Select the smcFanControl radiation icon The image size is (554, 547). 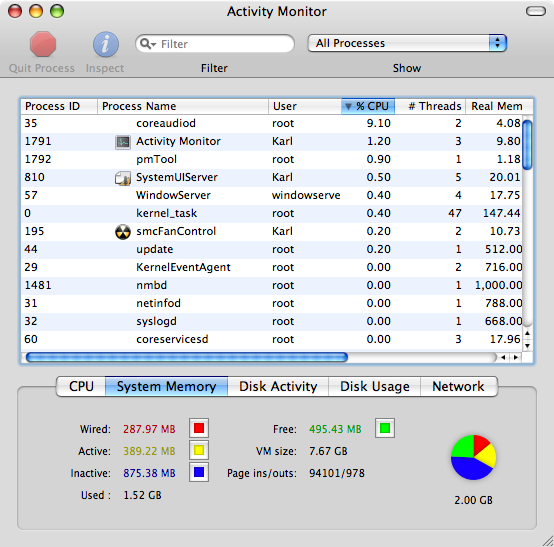click(123, 232)
